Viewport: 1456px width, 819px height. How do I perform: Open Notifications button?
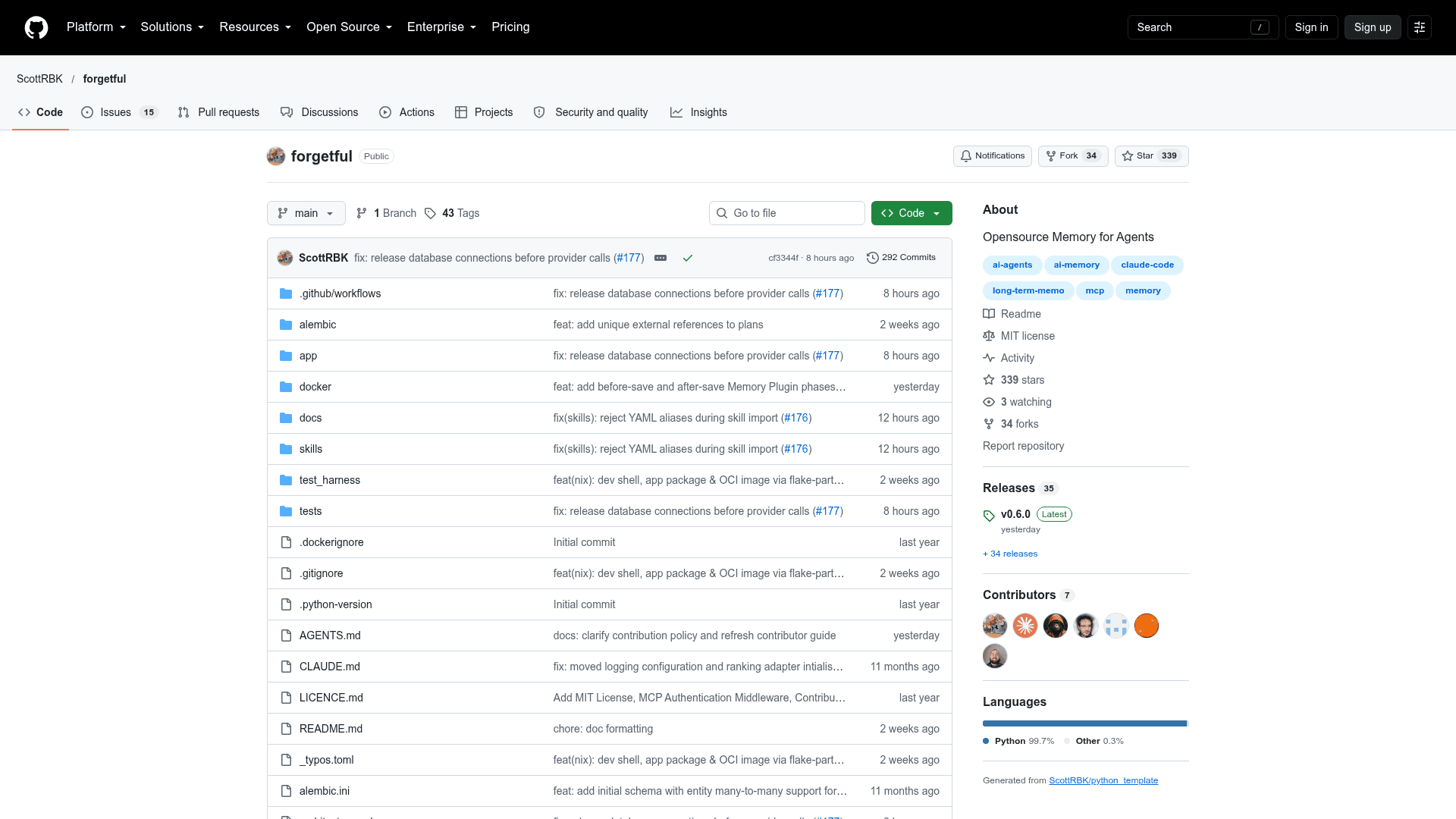pos(992,156)
